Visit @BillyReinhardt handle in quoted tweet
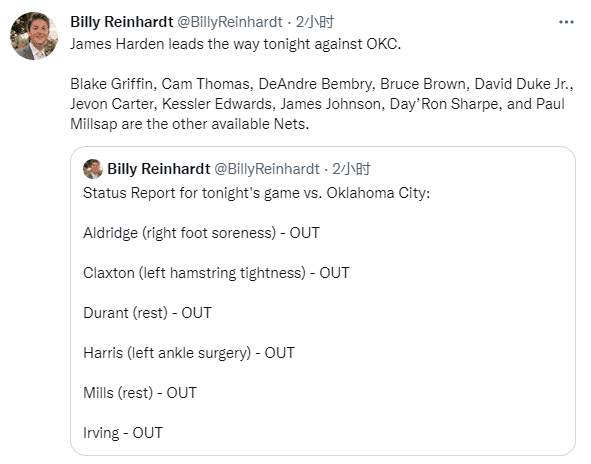The height and width of the screenshot is (464, 591). tap(266, 169)
